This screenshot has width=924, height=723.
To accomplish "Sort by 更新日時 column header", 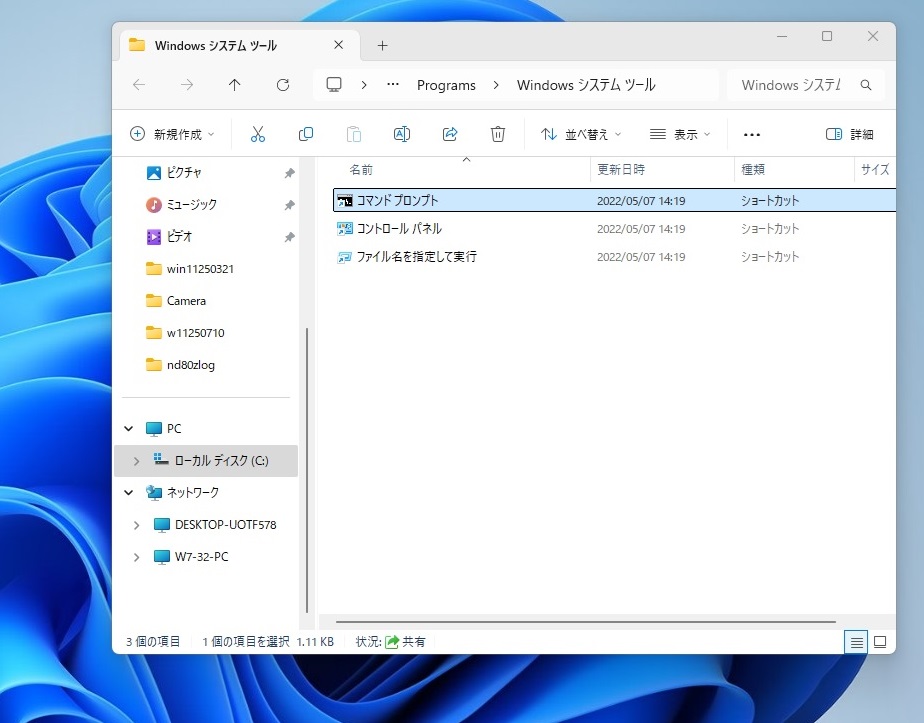I will pos(663,170).
